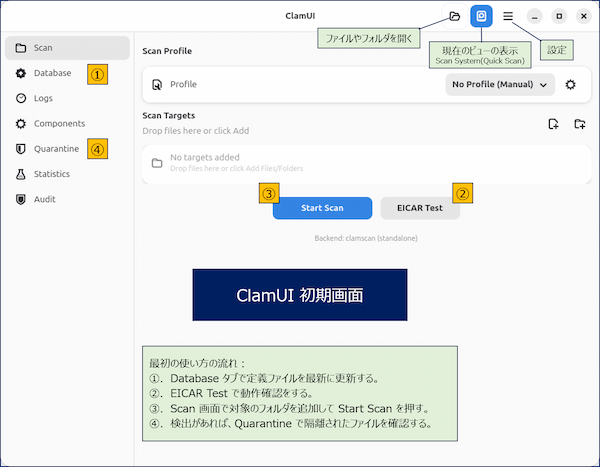Go to the Logs view

(x=67, y=98)
